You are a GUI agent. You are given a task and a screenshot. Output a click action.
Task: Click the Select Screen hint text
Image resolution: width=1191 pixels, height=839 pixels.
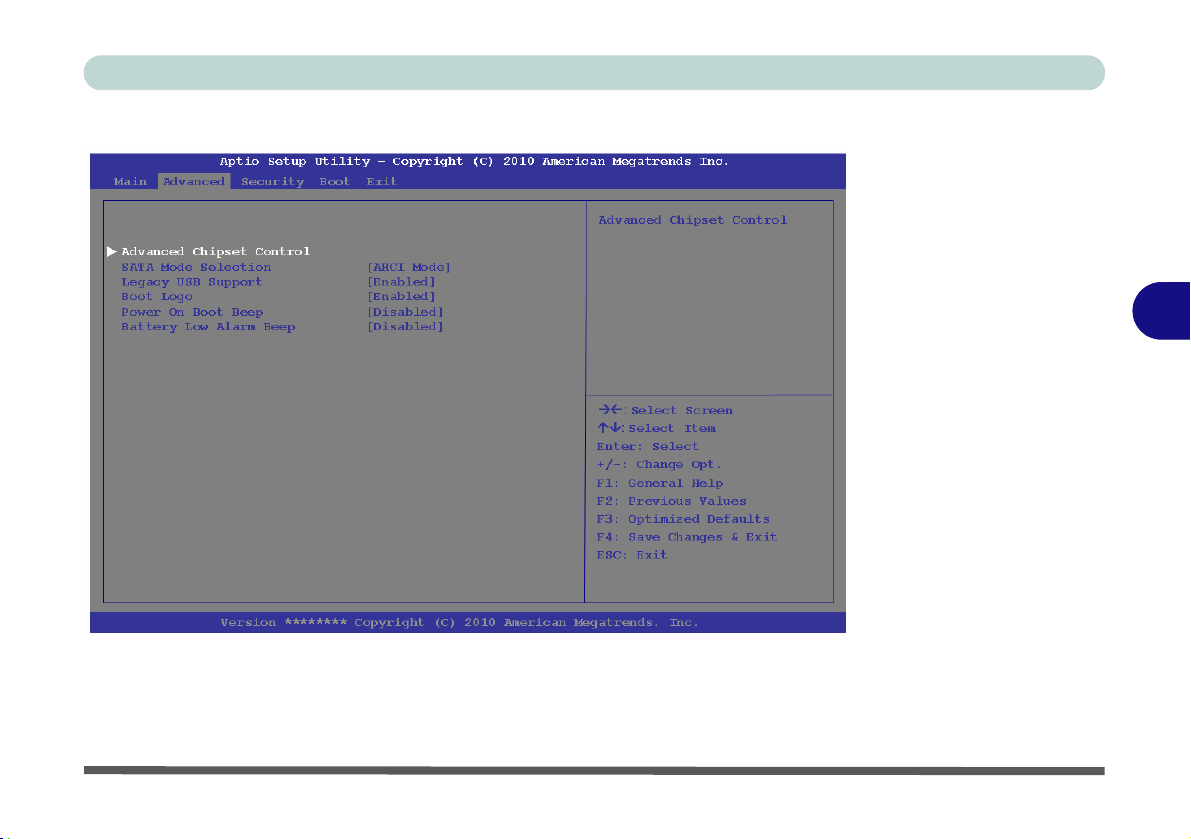[x=681, y=411]
